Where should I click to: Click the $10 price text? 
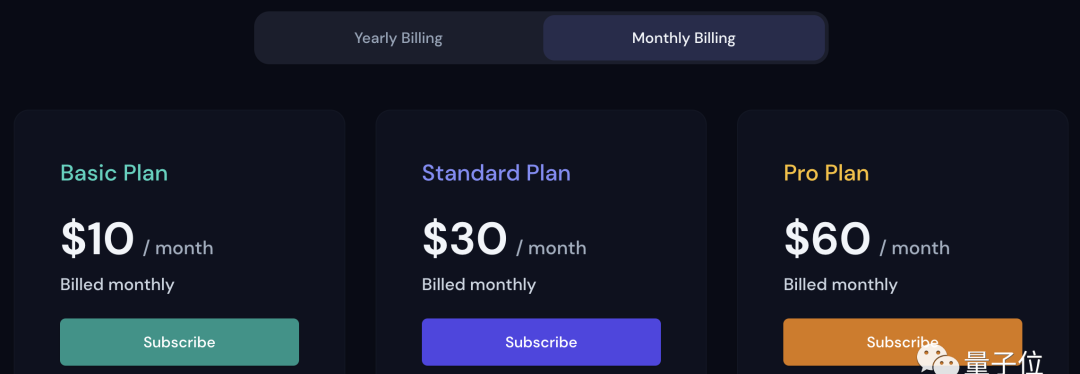pos(97,239)
